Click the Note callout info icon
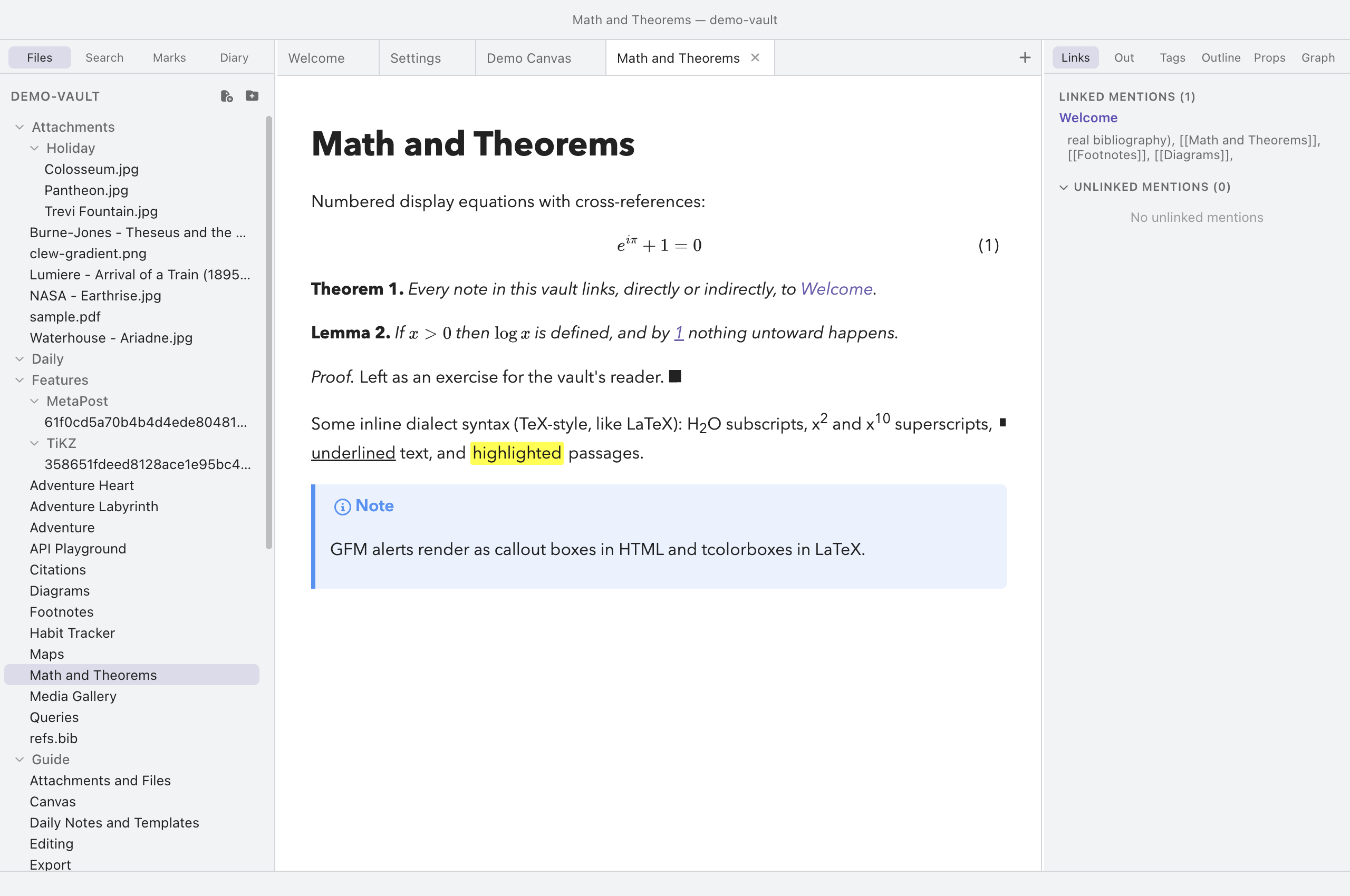 click(342, 507)
